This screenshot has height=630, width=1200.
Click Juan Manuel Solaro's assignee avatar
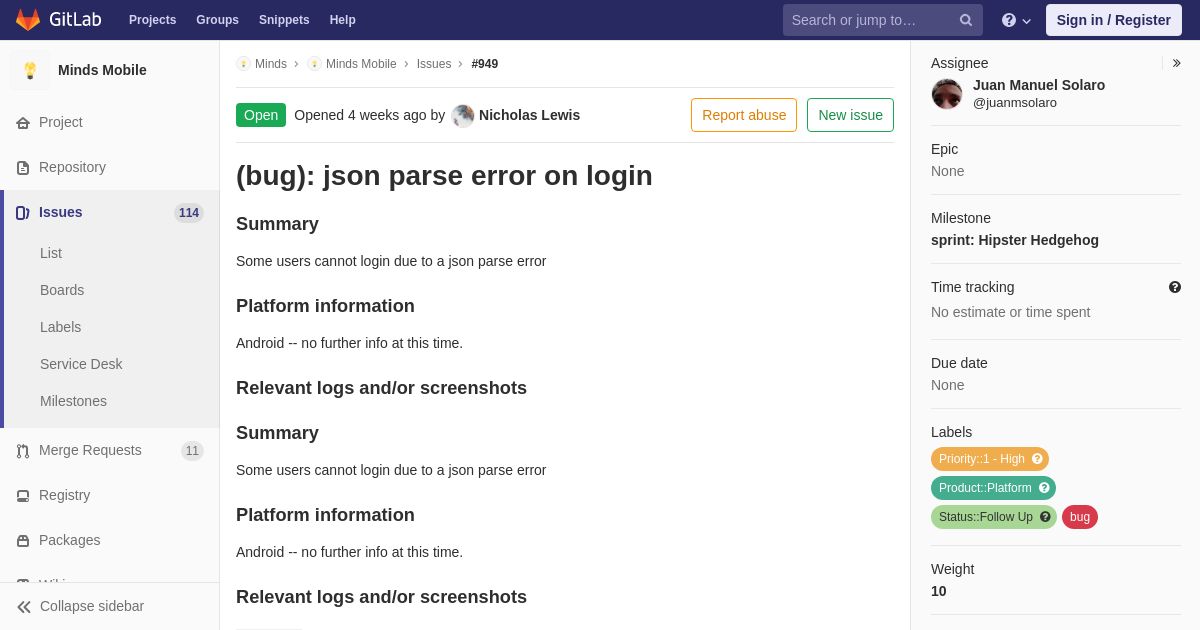[x=947, y=94]
